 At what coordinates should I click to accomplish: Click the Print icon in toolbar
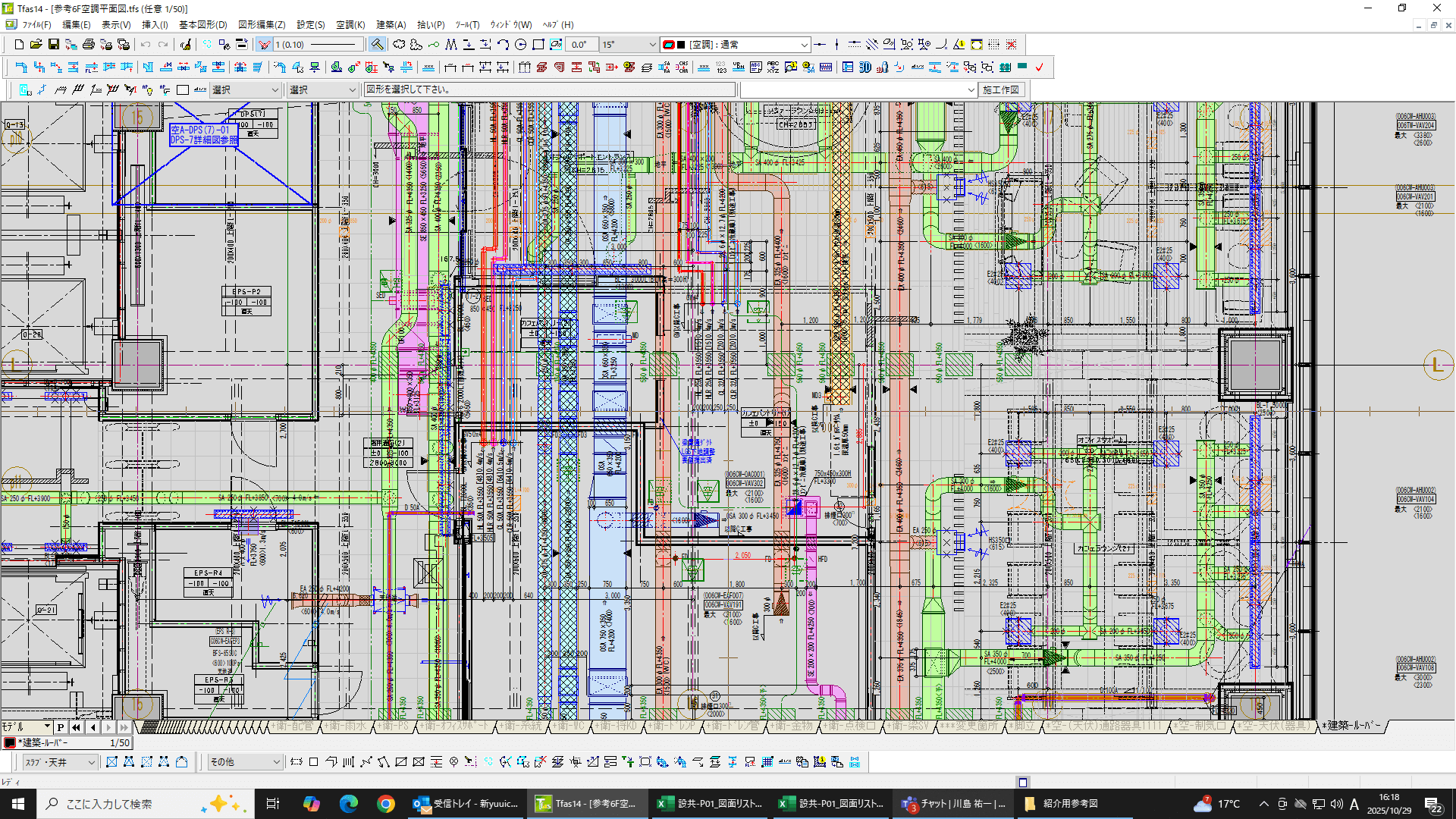point(89,45)
